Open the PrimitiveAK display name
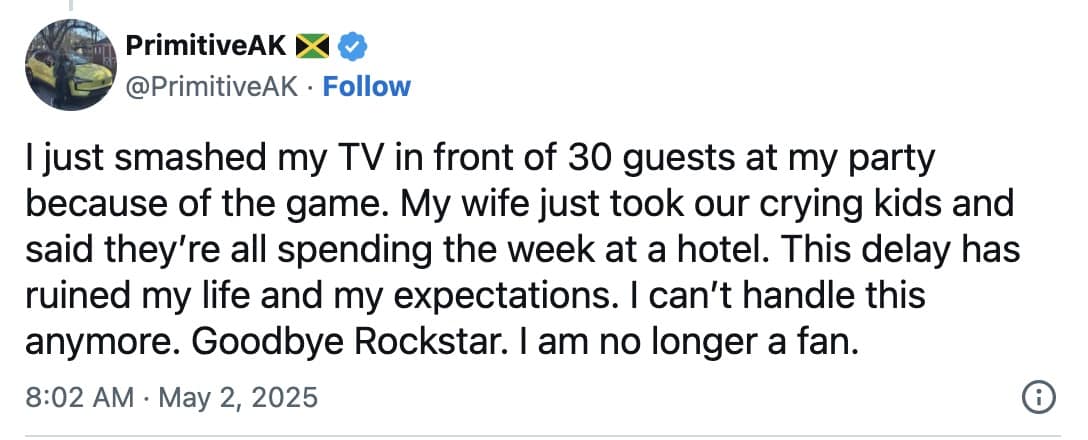 tap(207, 45)
